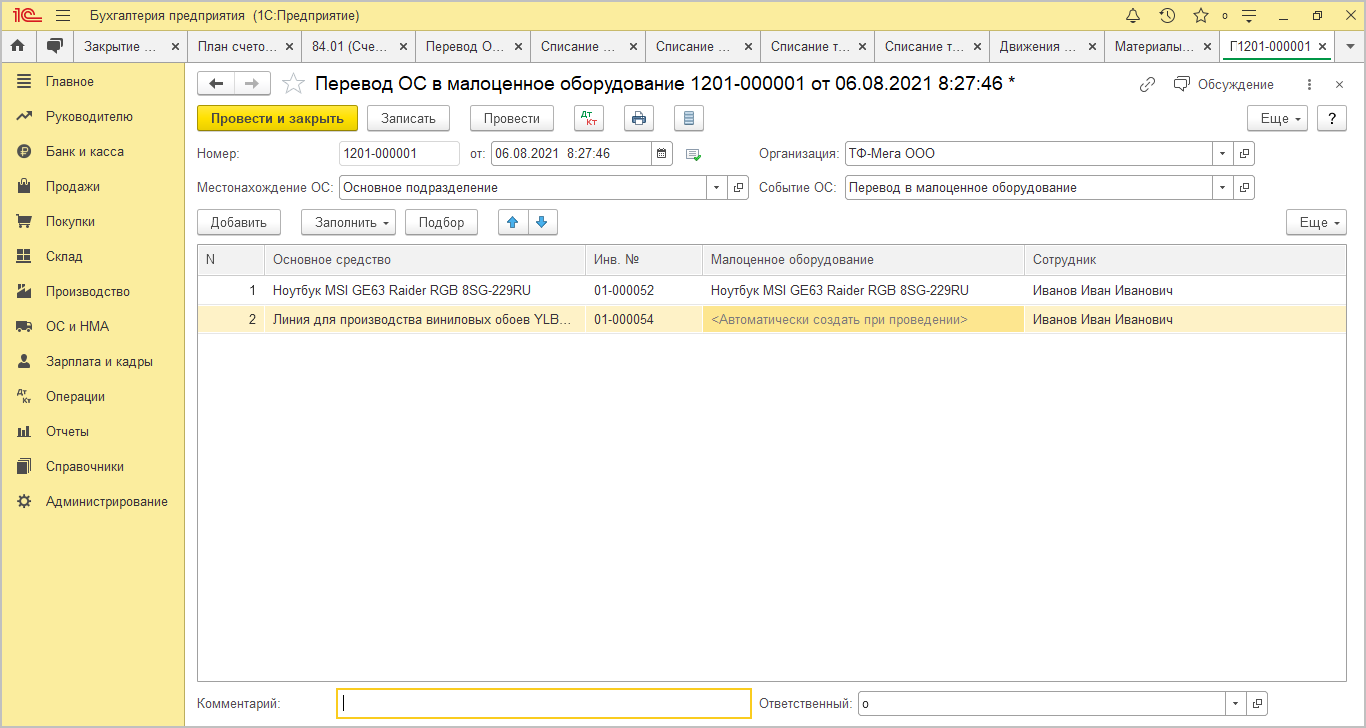1366x728 pixels.
Task: Focus the Комментарий input field
Action: [544, 704]
